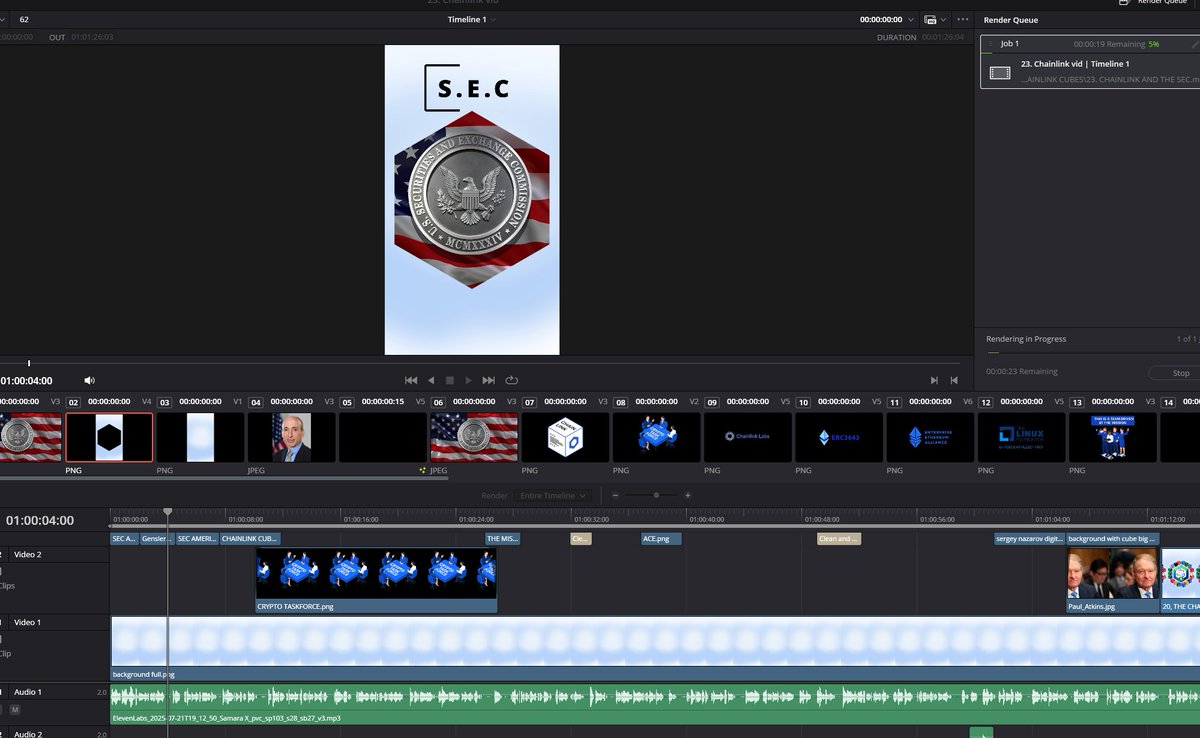
Task: Open the Timeline 1 name dropdown
Action: pyautogui.click(x=472, y=19)
